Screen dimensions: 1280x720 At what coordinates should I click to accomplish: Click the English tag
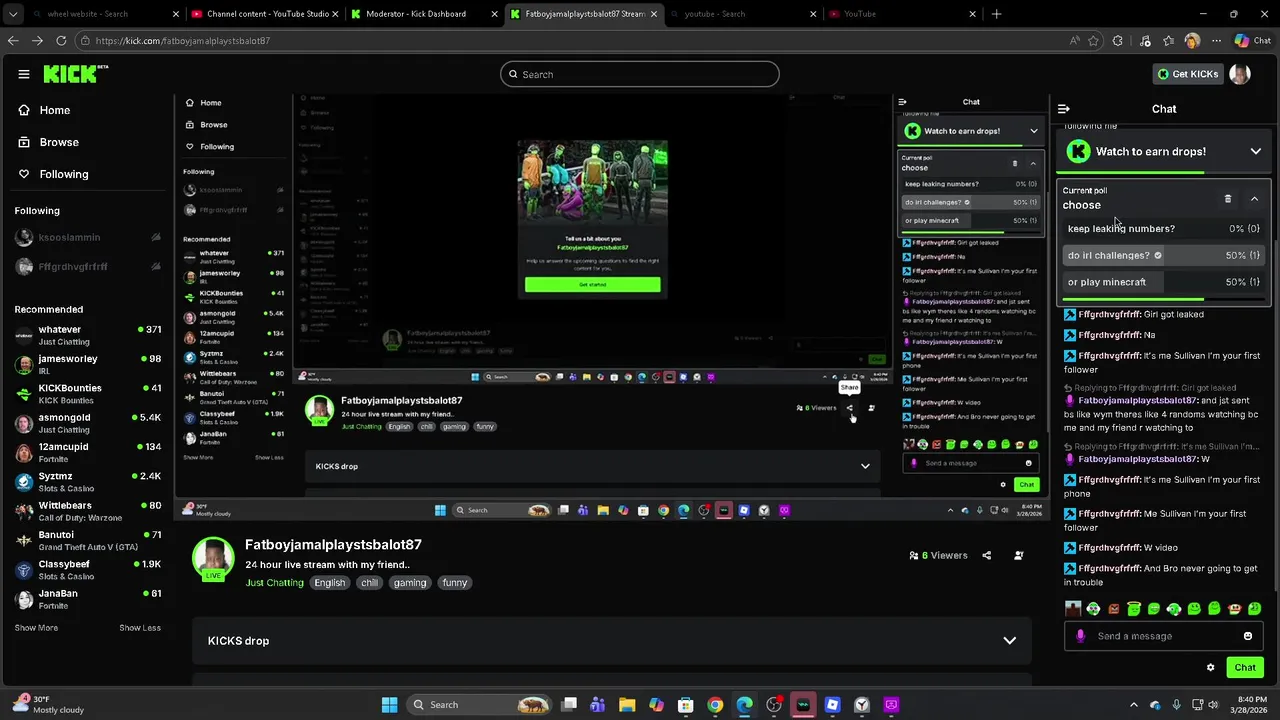coord(329,583)
